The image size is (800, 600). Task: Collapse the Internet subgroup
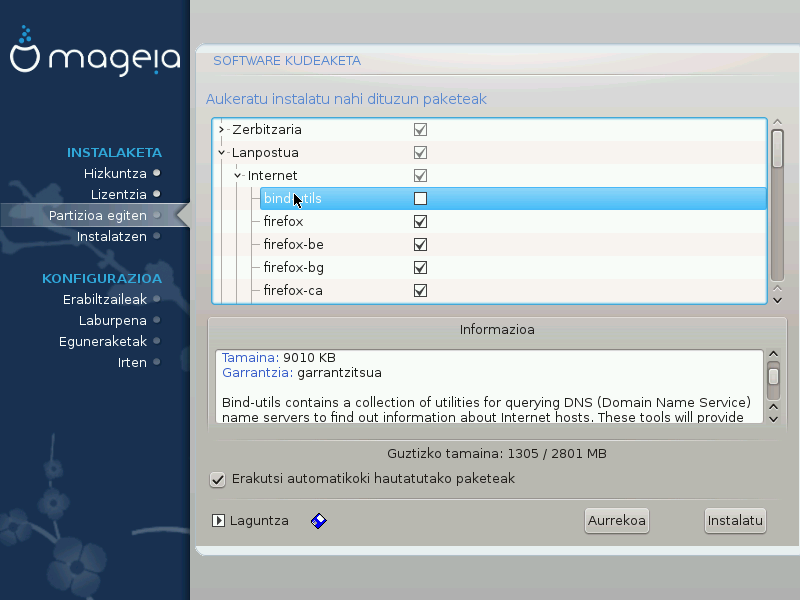coord(238,176)
